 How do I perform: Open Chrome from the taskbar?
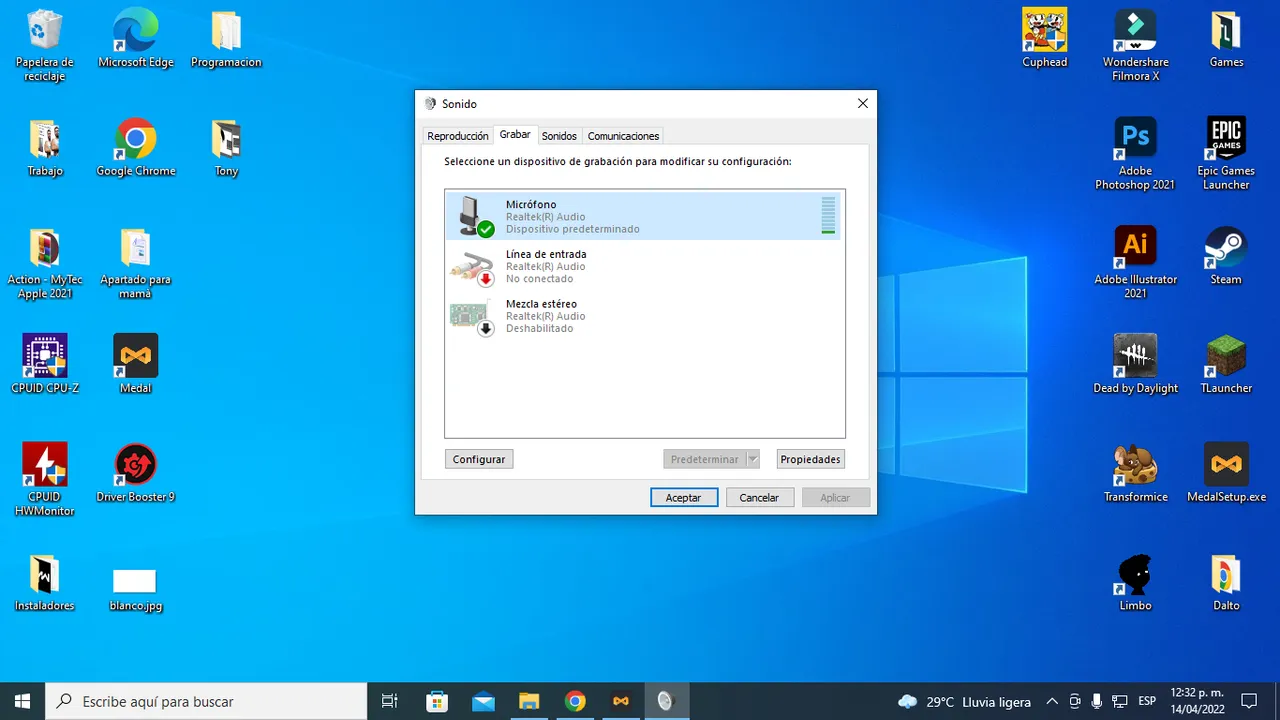click(575, 701)
